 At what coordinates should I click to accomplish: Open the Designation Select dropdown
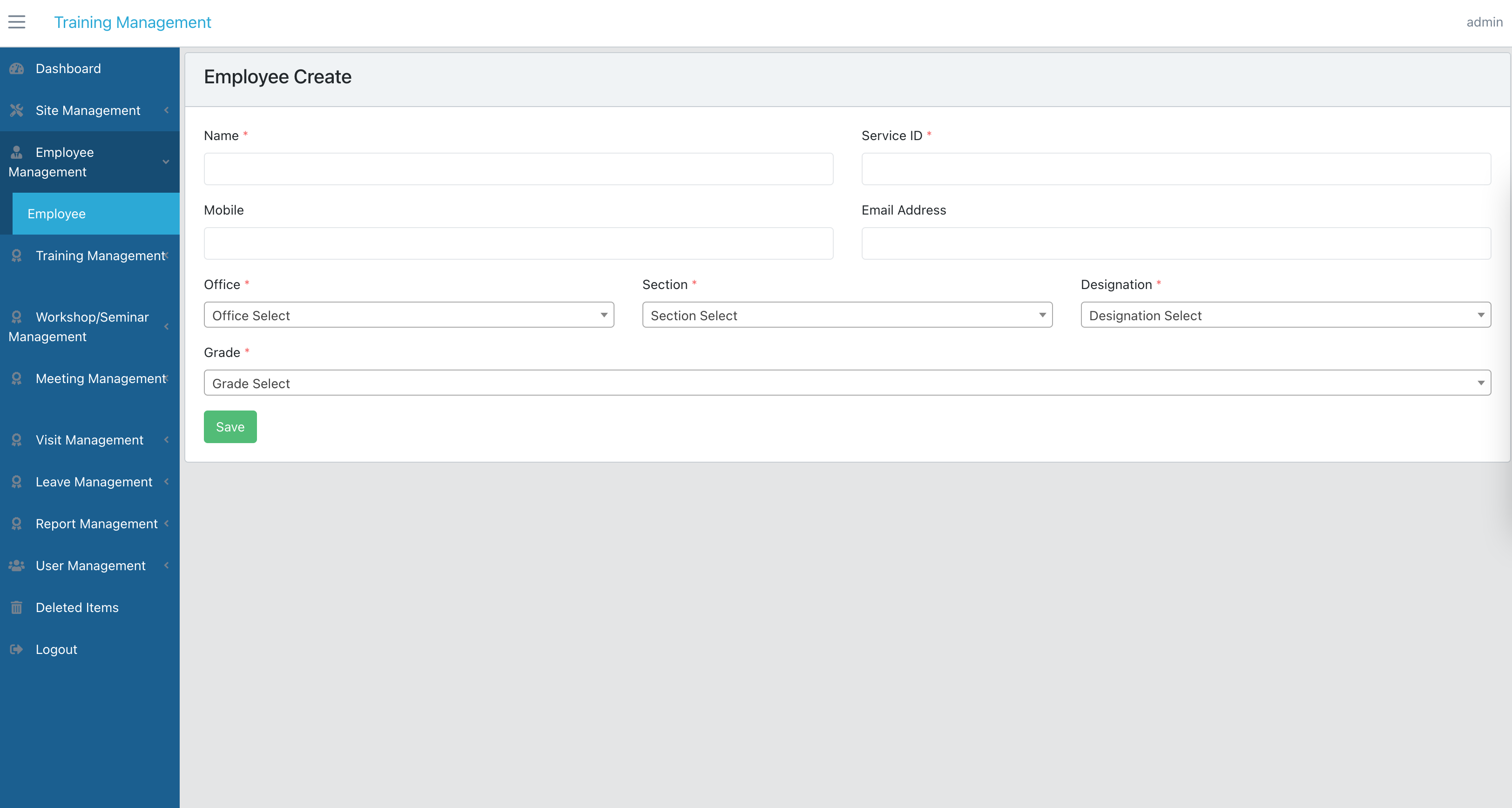coord(1285,315)
